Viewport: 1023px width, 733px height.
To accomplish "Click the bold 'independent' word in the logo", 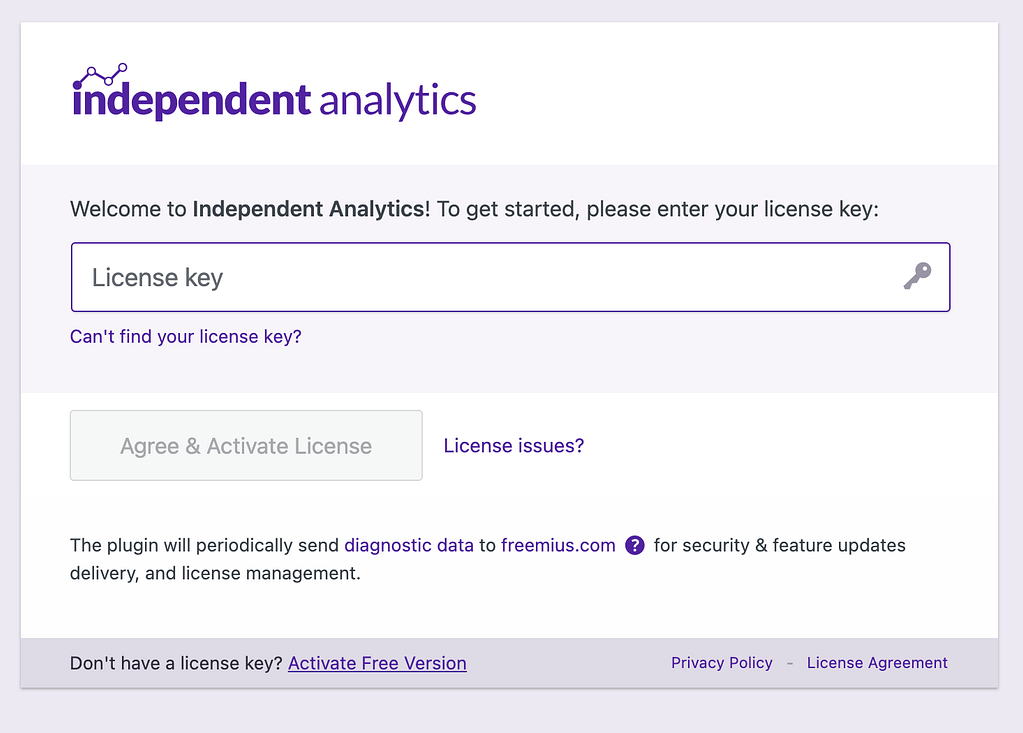I will point(191,101).
